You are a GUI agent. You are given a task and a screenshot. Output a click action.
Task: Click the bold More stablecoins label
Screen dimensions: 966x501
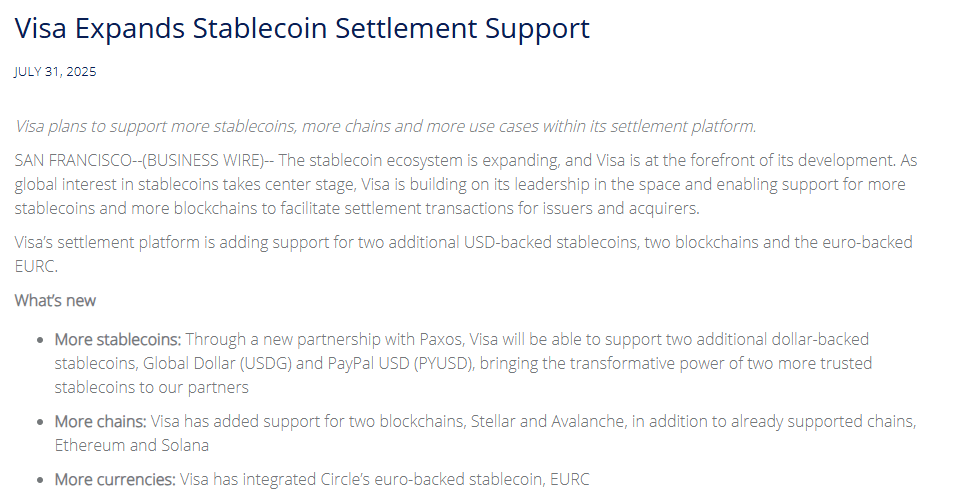(x=118, y=340)
